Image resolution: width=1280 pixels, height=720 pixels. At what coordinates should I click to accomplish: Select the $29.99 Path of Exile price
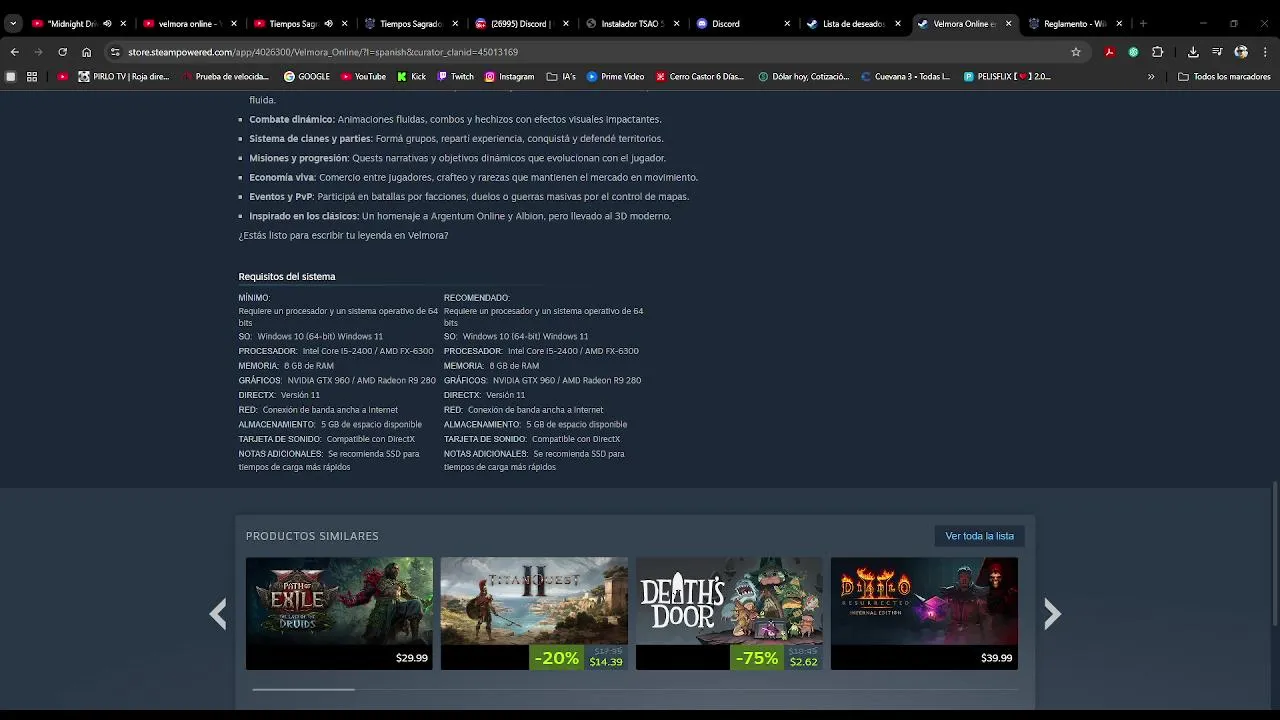(411, 658)
